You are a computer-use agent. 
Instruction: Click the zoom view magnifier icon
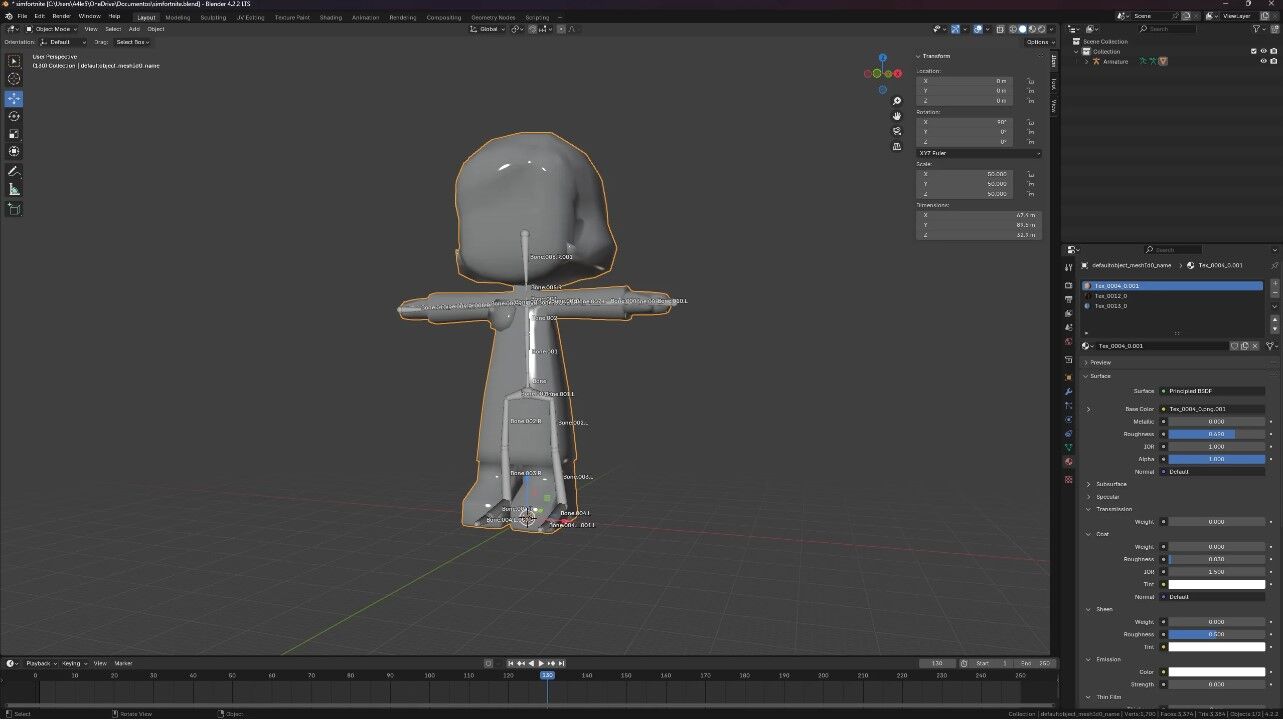tap(897, 101)
